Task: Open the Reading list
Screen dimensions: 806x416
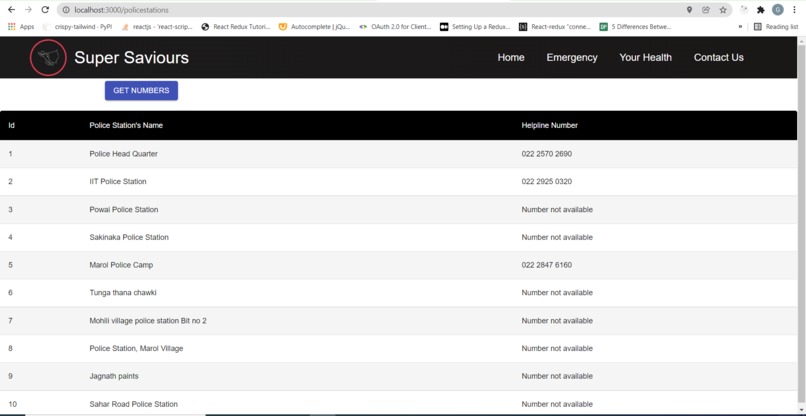Action: (776, 27)
